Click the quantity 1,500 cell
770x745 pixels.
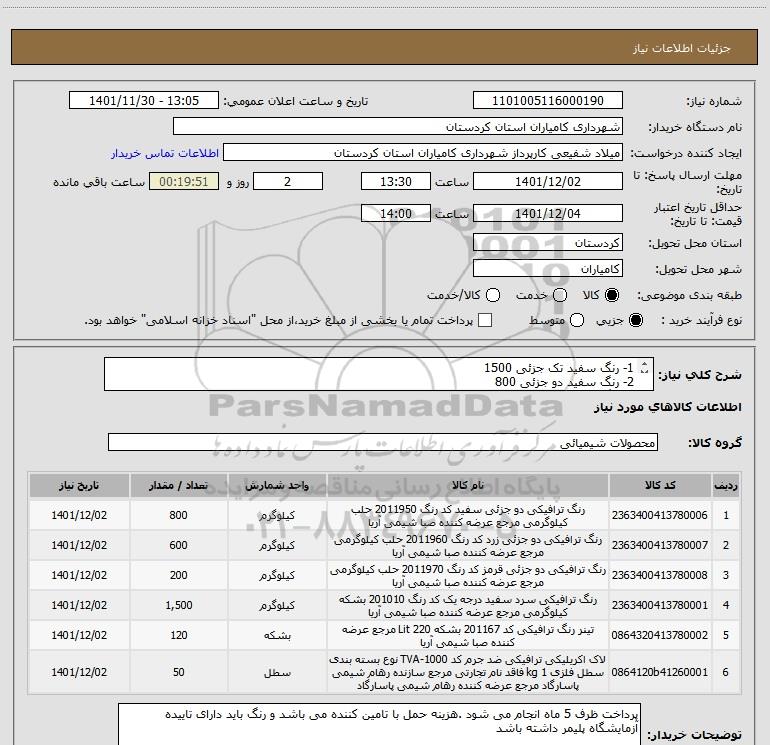click(178, 605)
